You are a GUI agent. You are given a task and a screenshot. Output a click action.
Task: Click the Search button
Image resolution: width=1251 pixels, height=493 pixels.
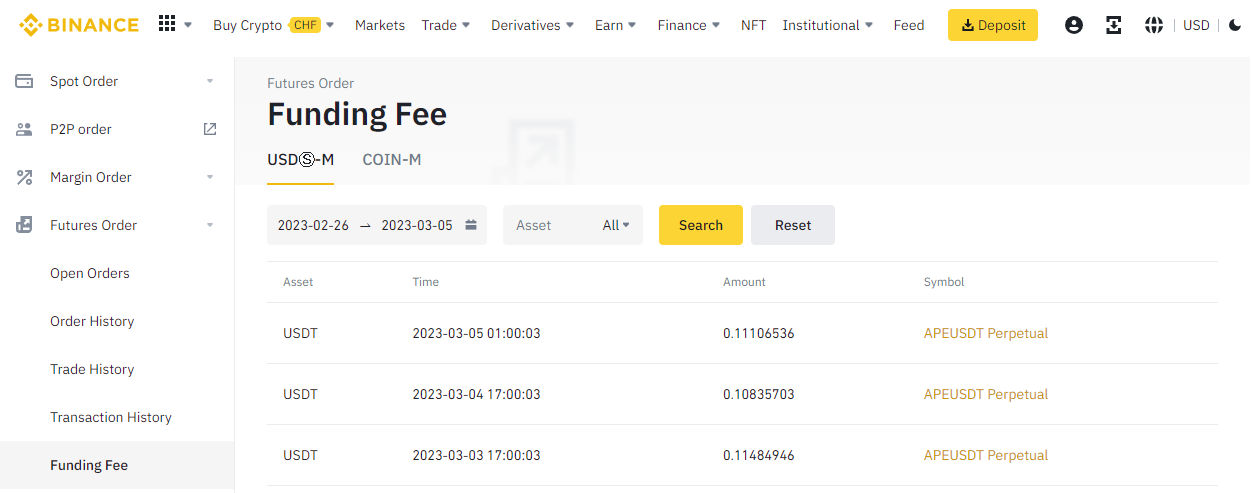pyautogui.click(x=701, y=225)
